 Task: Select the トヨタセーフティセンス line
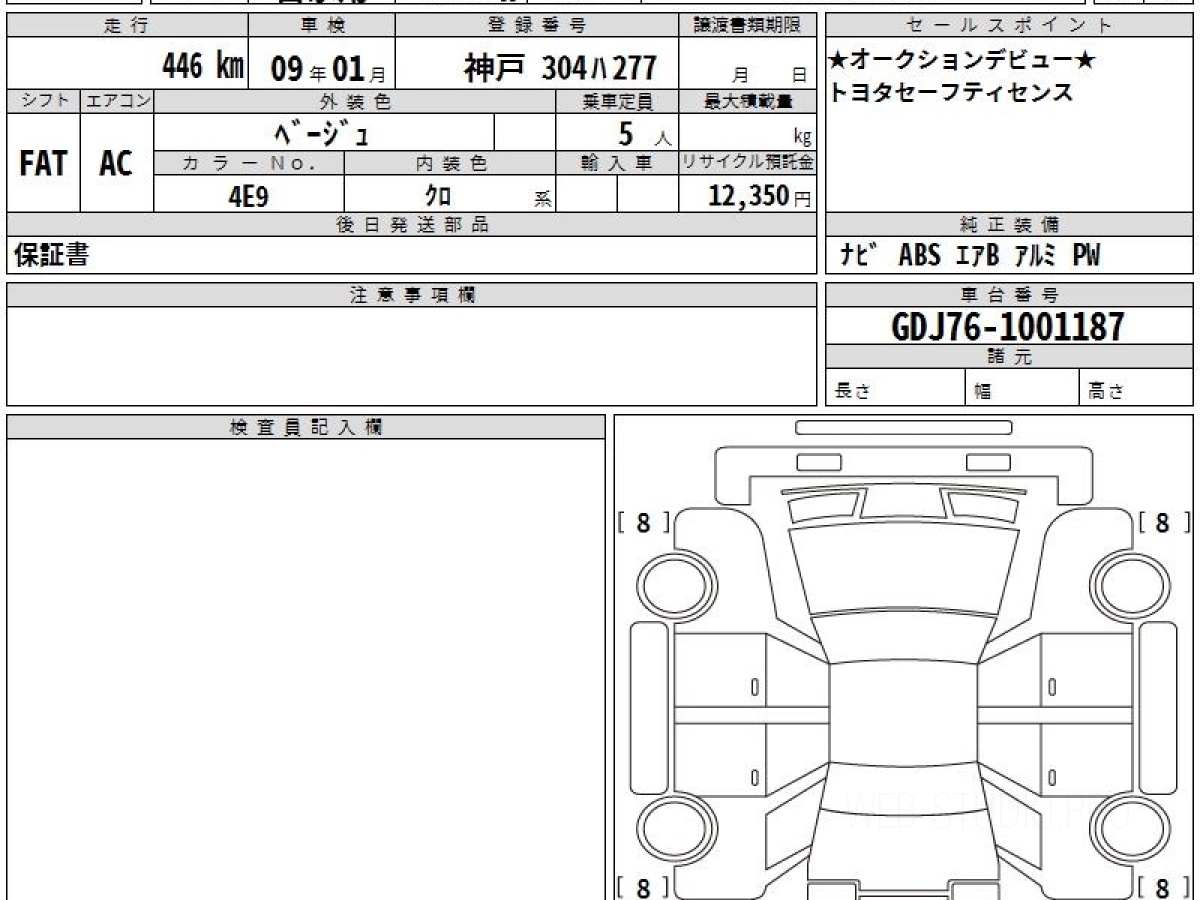click(x=951, y=92)
